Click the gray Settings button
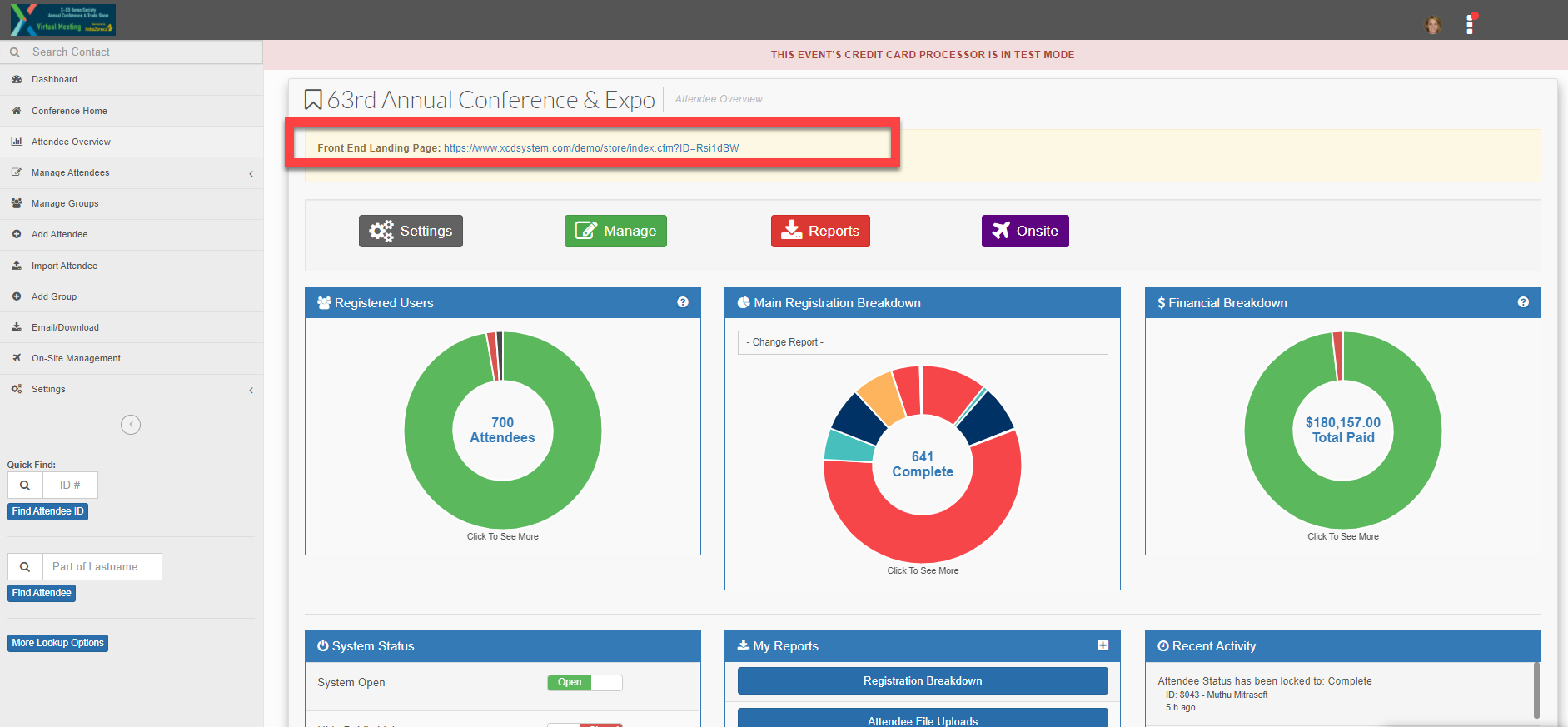1568x727 pixels. click(411, 231)
